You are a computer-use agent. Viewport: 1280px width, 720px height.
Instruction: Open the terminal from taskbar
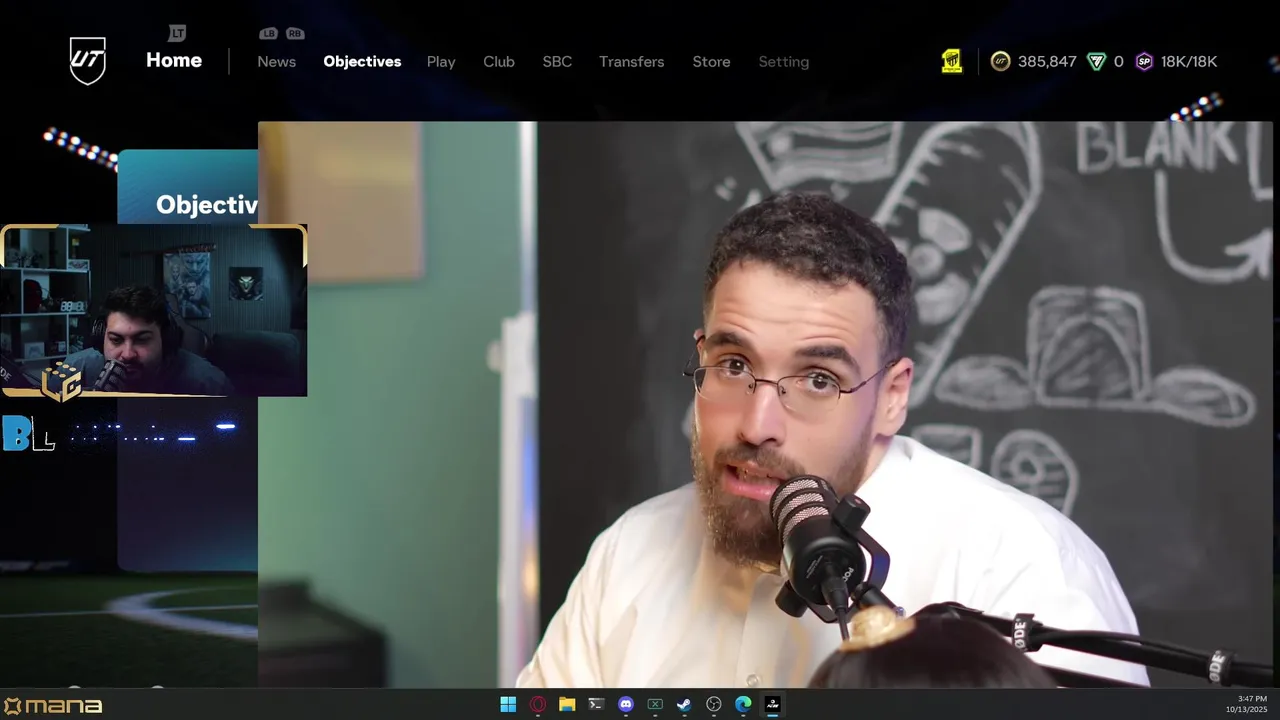point(596,705)
